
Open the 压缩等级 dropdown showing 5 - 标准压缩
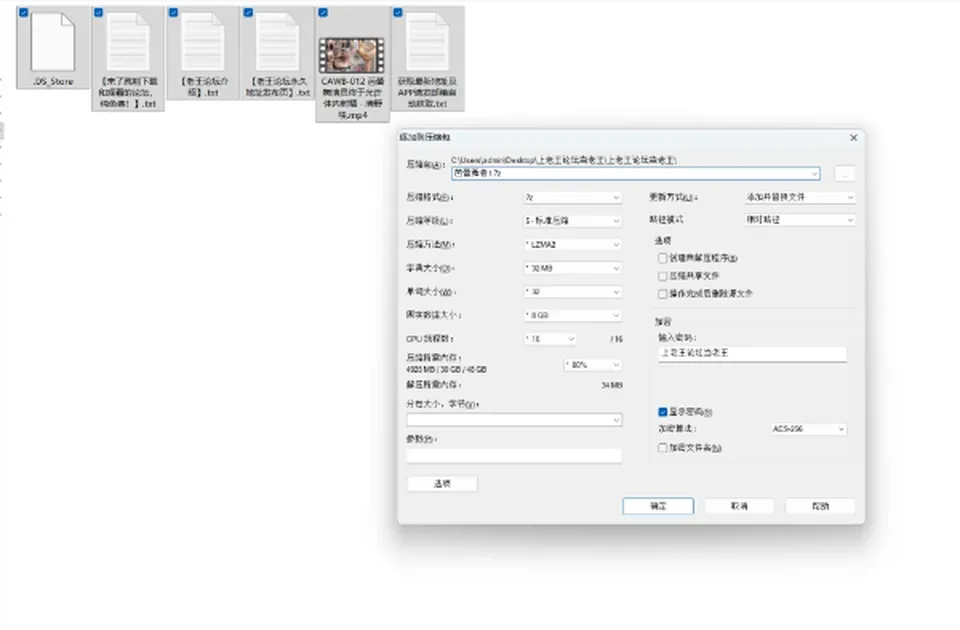coord(572,221)
